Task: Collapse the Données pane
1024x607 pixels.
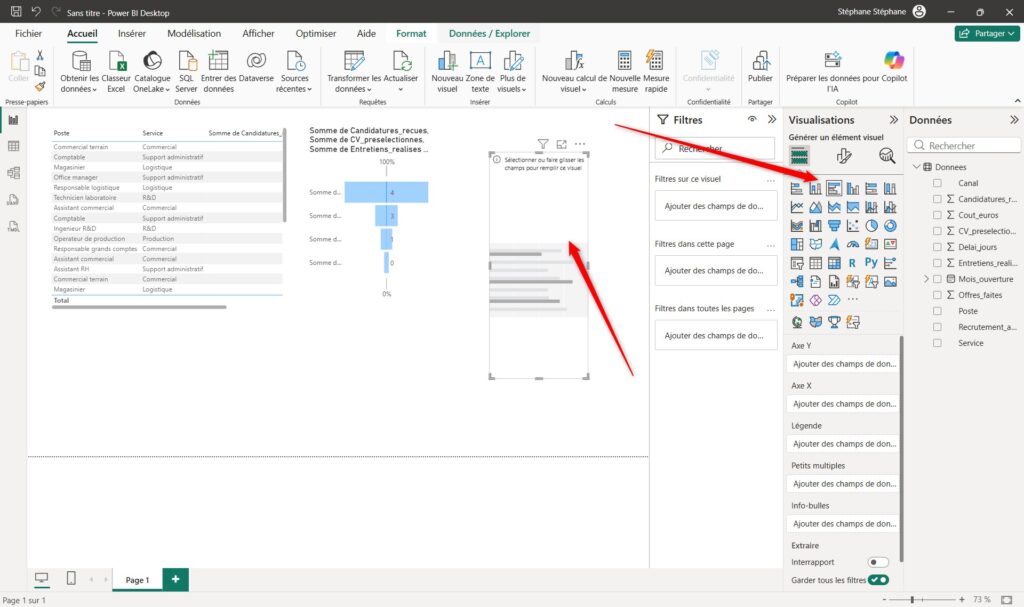Action: click(x=1014, y=120)
